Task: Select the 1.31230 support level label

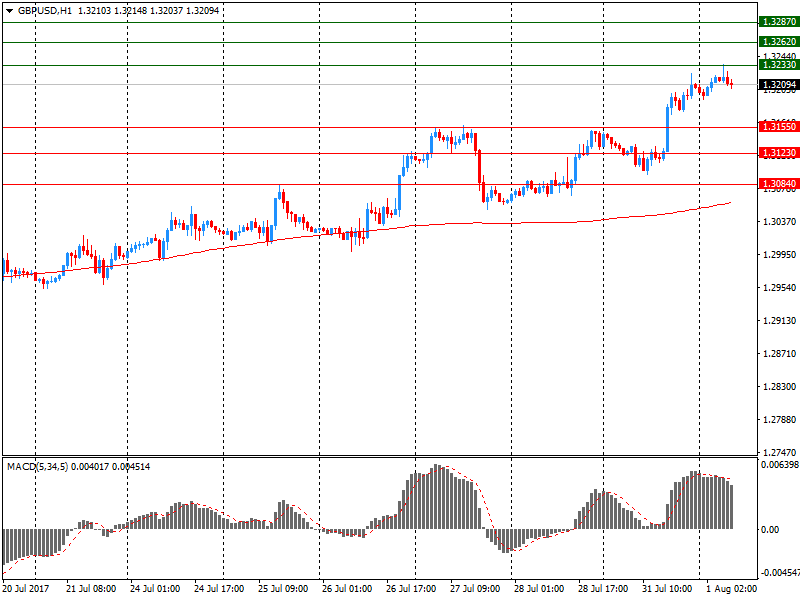Action: click(779, 153)
